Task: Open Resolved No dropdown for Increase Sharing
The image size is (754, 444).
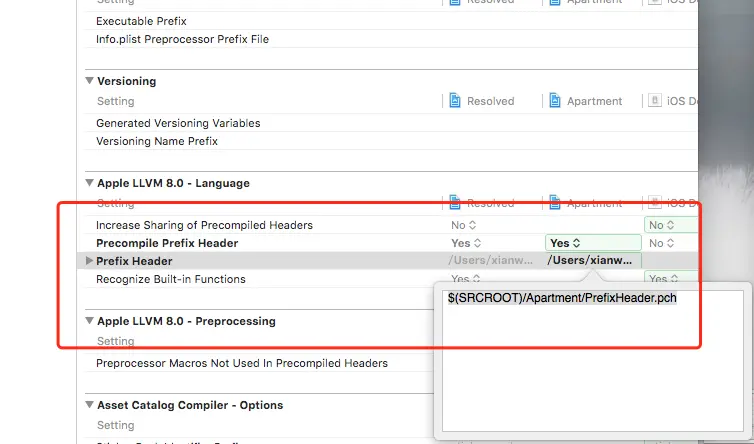Action: pyautogui.click(x=465, y=225)
